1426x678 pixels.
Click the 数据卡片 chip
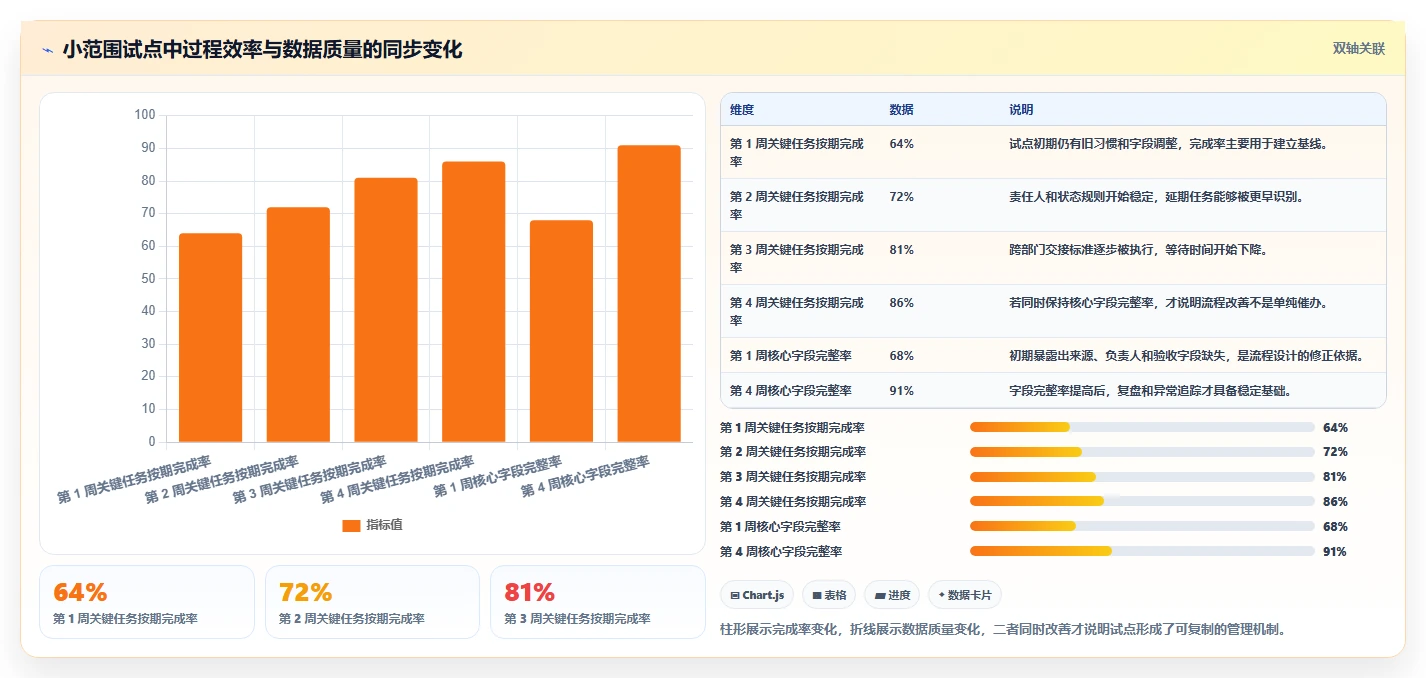965,595
